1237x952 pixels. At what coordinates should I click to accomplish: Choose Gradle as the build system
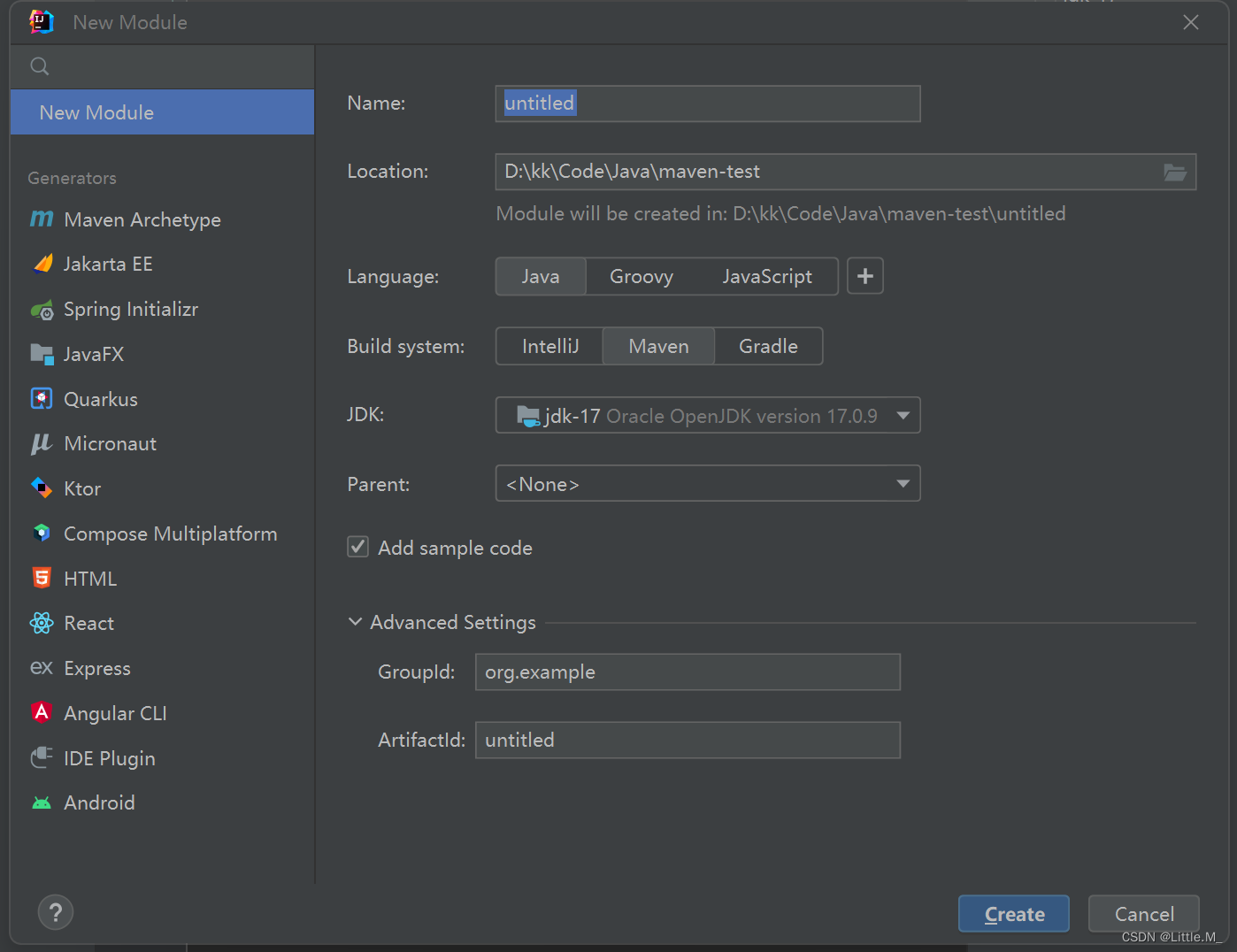pyautogui.click(x=768, y=346)
